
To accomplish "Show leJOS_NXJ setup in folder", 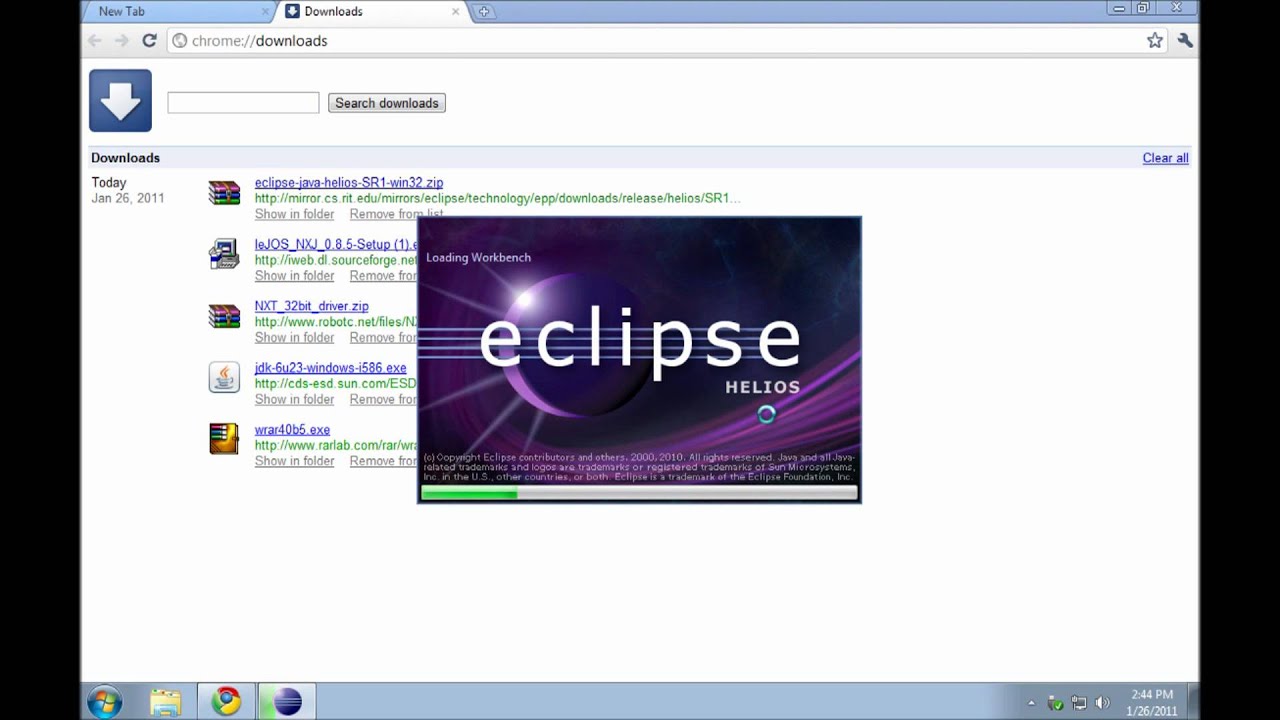I will (294, 276).
